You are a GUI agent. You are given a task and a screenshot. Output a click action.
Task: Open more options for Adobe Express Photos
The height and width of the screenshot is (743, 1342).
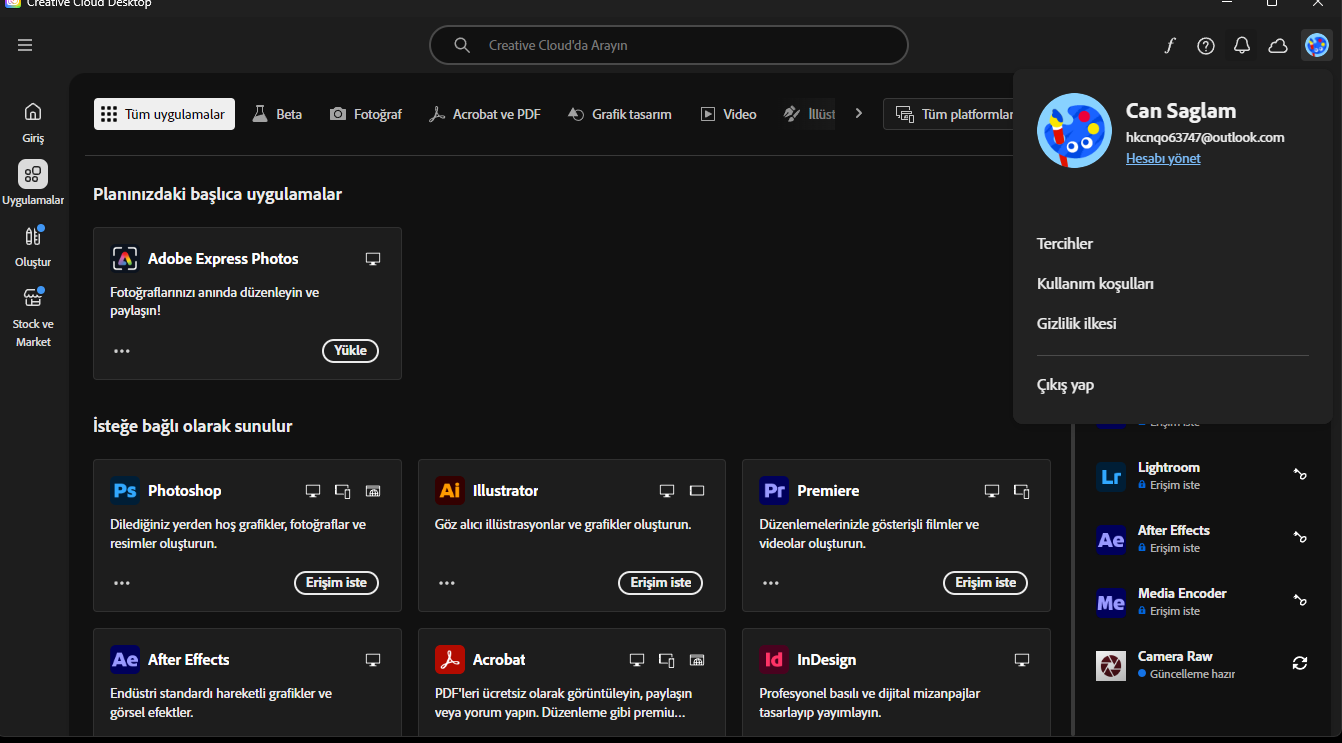click(x=122, y=351)
